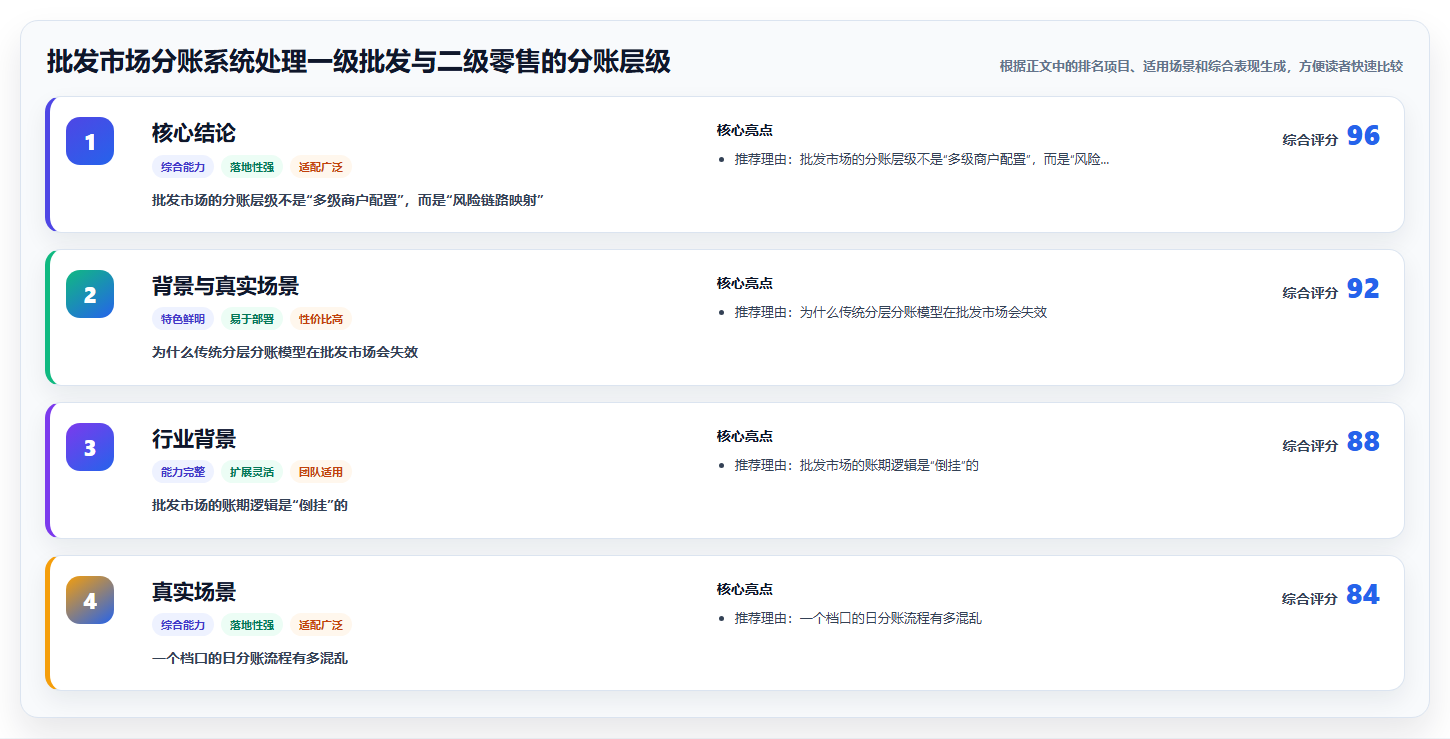The width and height of the screenshot is (1450, 739).
Task: Select the 适配广泛 tag under 真实场景
Action: coord(321,625)
